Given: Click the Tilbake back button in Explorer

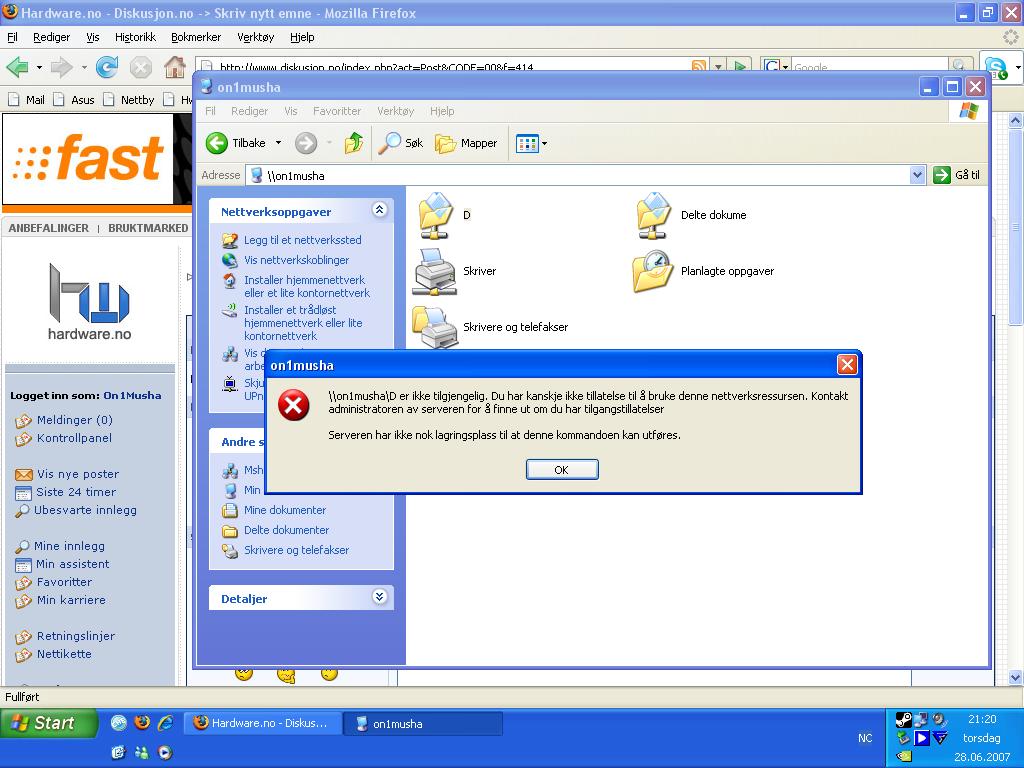Looking at the screenshot, I should 236,143.
